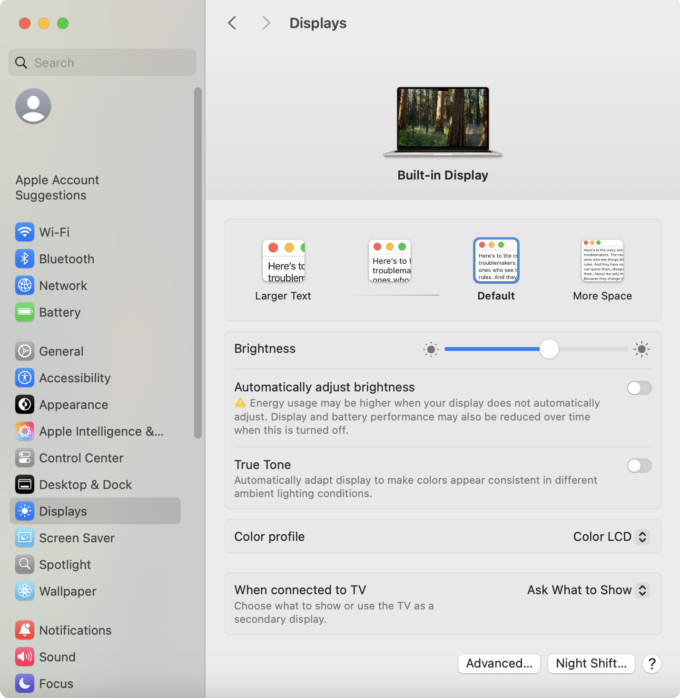Click the Brightness label
This screenshot has width=680, height=698.
click(265, 349)
